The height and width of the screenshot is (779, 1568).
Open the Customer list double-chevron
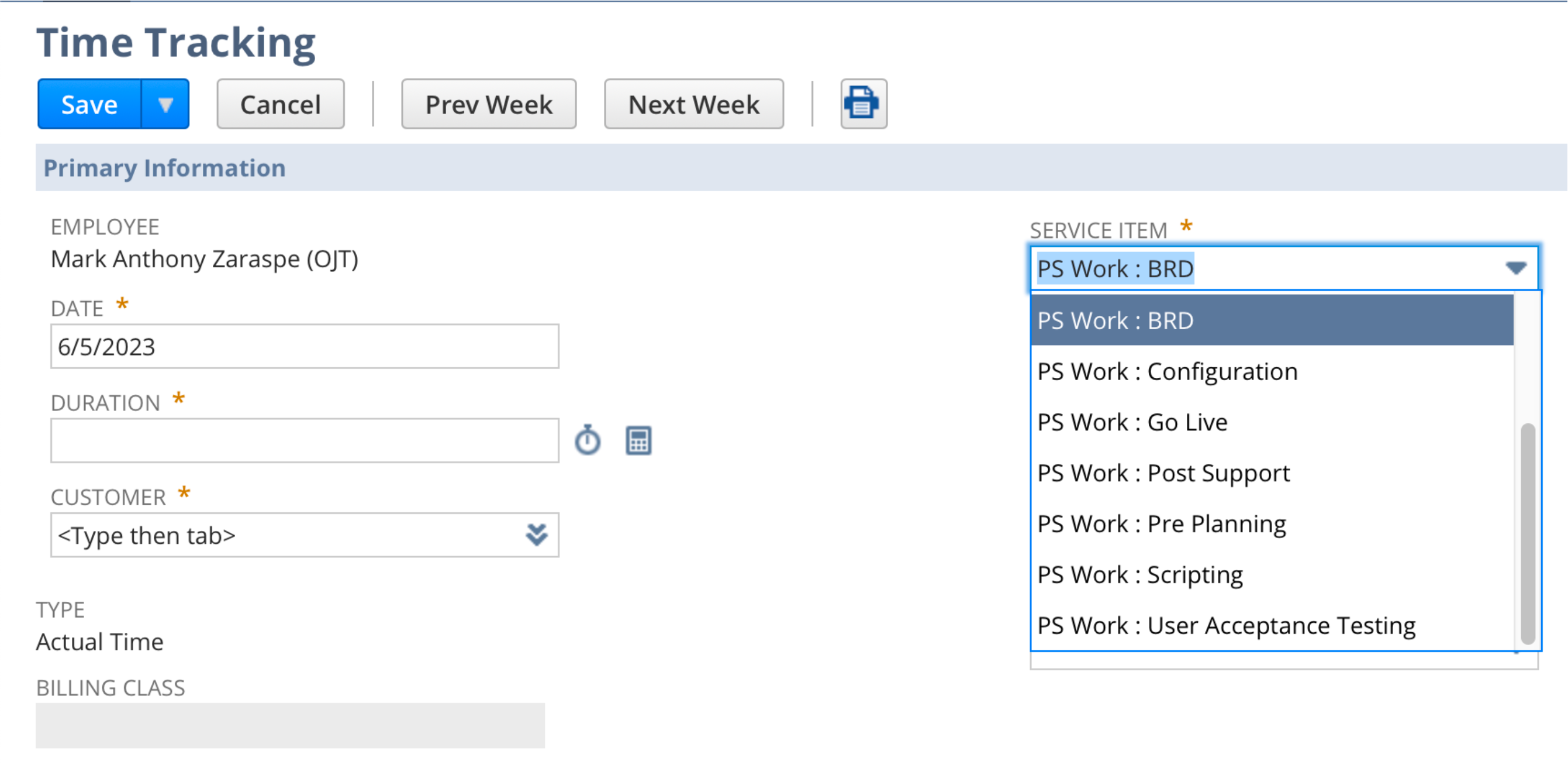[x=536, y=535]
